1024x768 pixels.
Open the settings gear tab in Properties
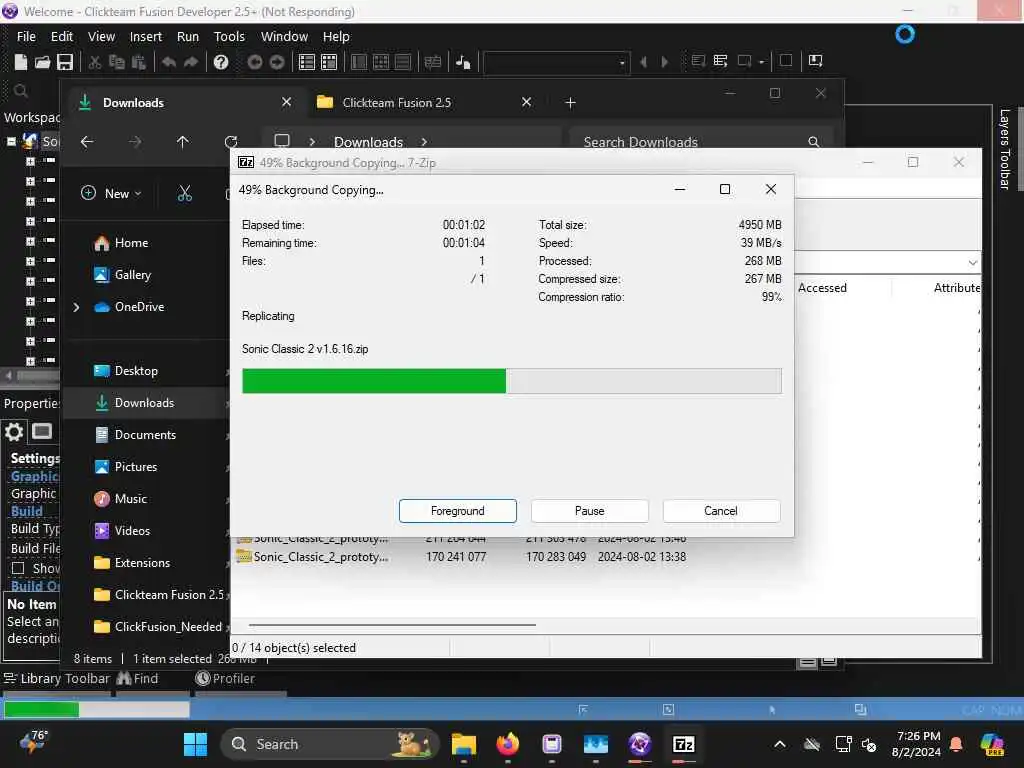(14, 432)
